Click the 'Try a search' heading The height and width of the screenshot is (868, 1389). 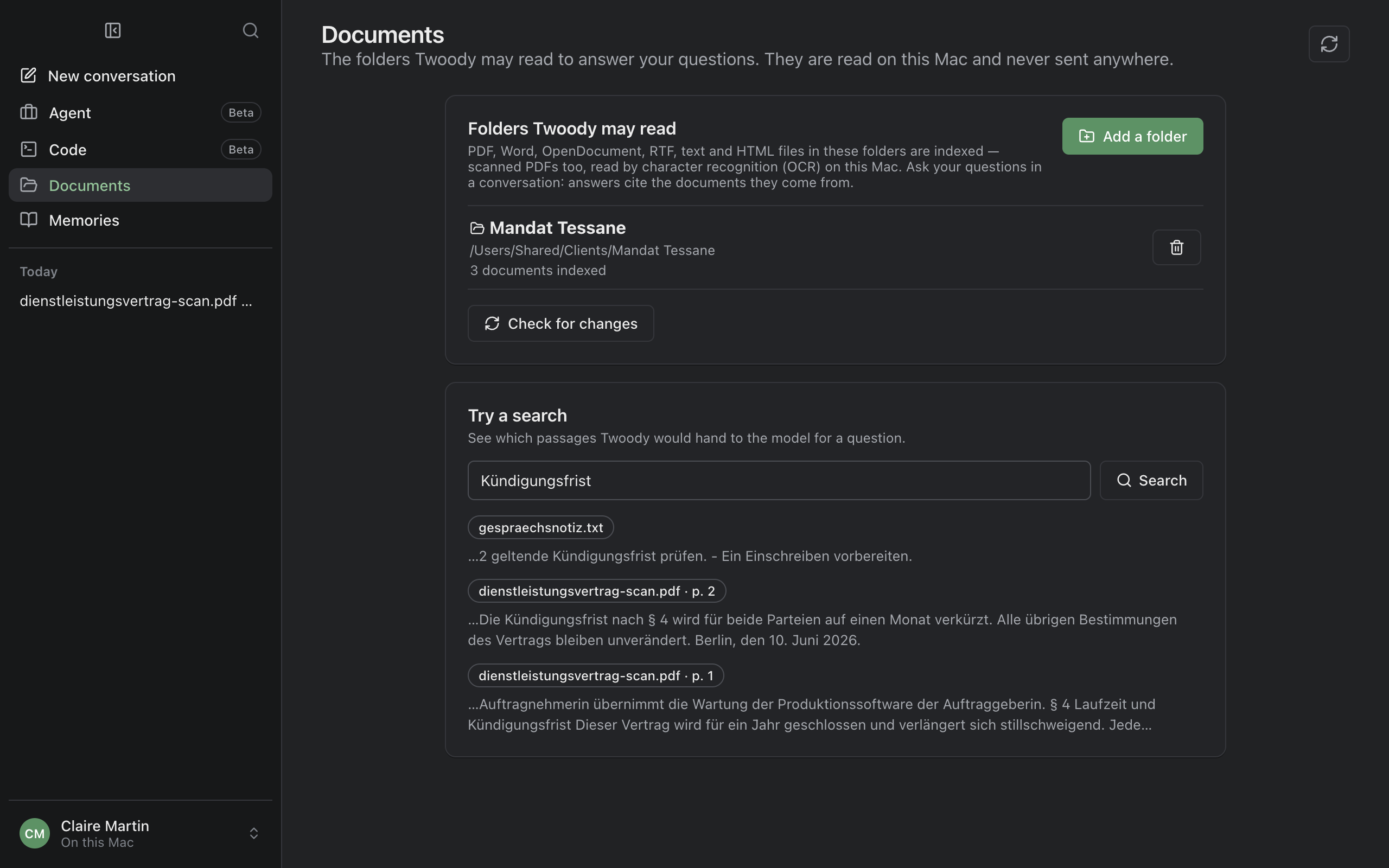517,415
